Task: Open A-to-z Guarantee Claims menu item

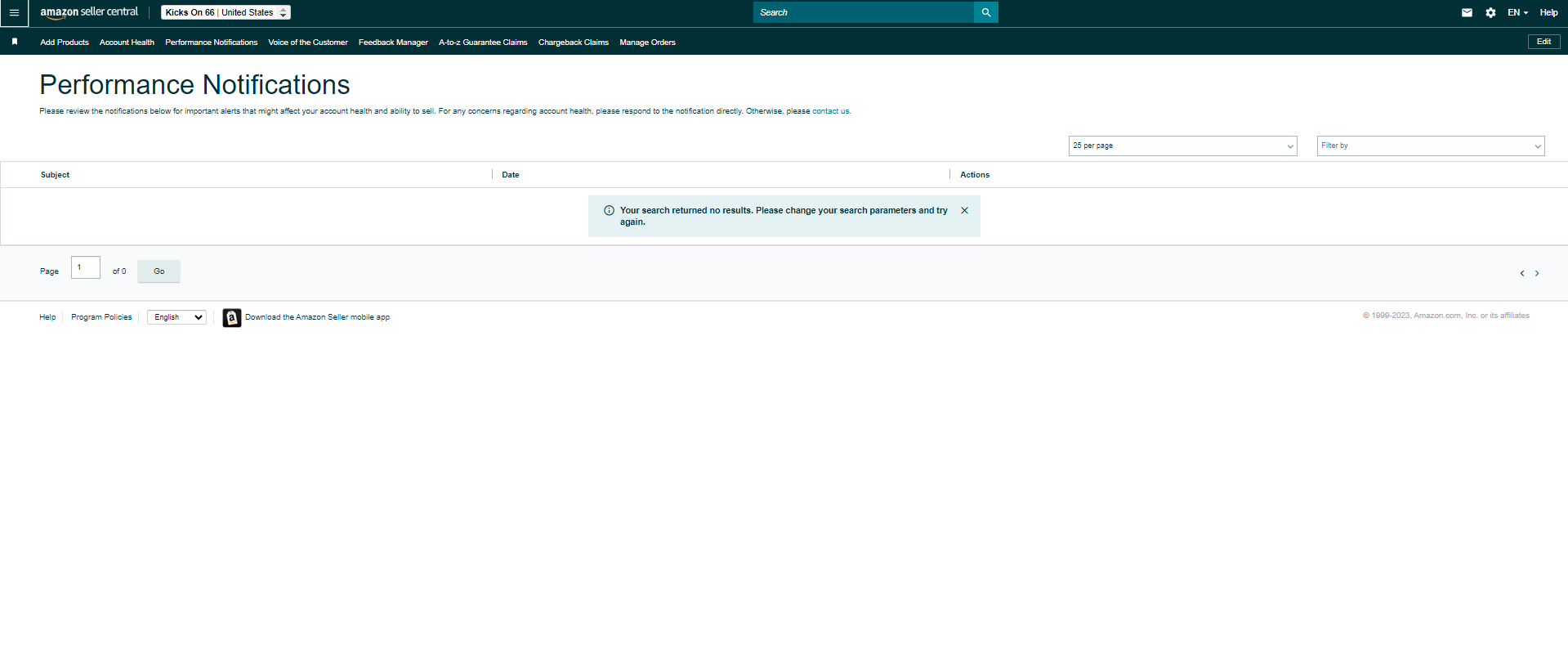Action: pyautogui.click(x=483, y=43)
